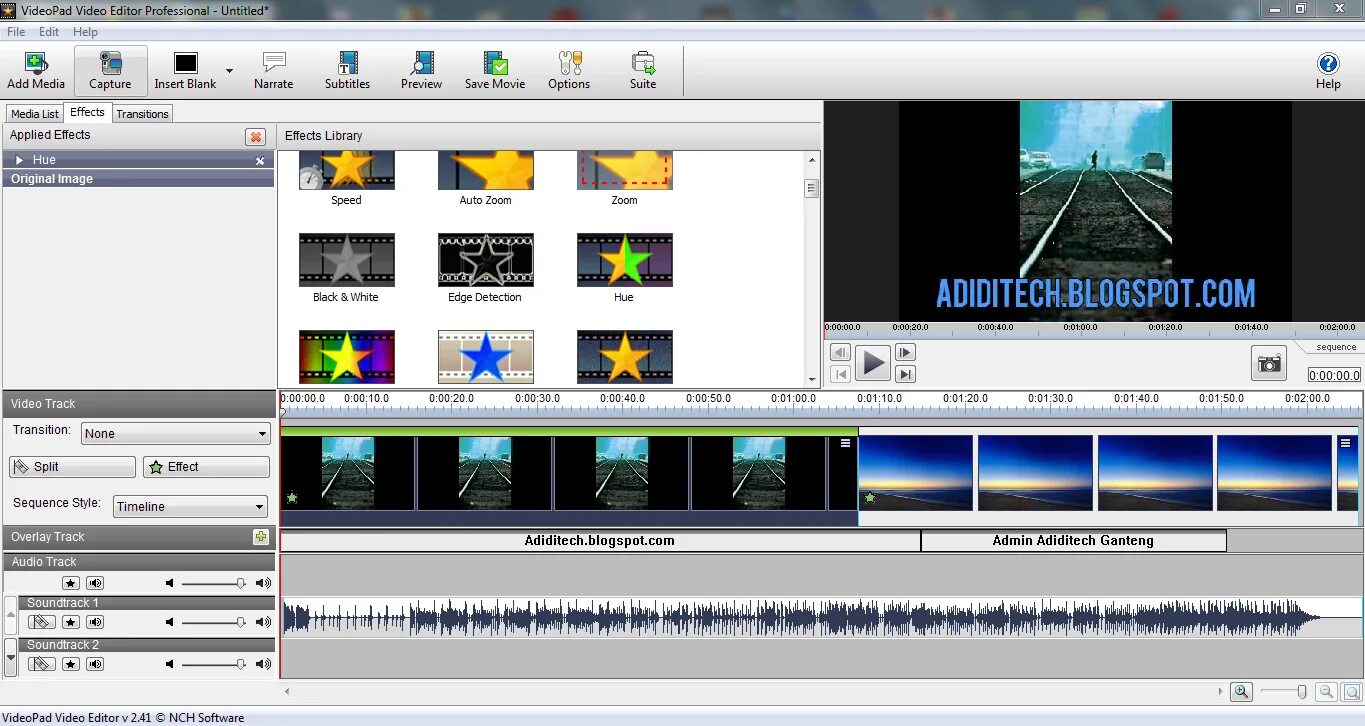Delete applied effects with the red X
The height and width of the screenshot is (726, 1365).
(x=256, y=137)
